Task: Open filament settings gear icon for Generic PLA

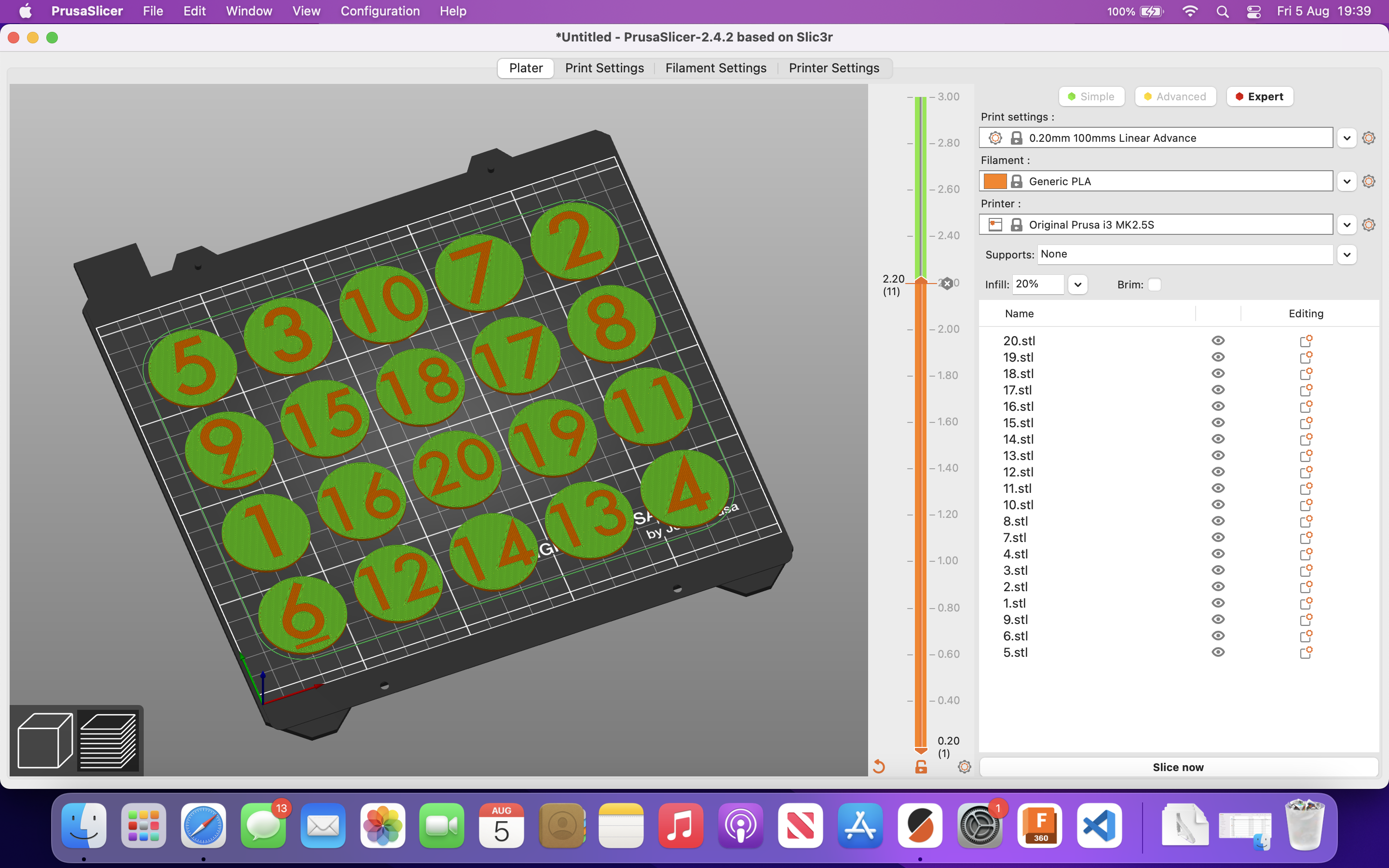Action: point(1368,181)
